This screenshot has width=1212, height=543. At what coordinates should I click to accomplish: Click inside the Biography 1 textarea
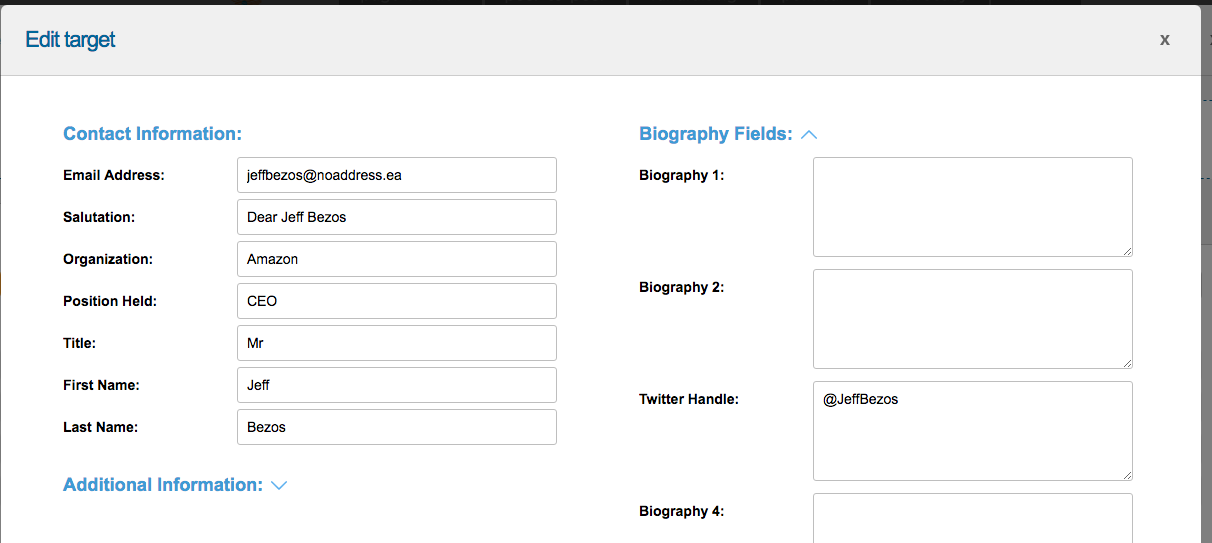coord(972,207)
